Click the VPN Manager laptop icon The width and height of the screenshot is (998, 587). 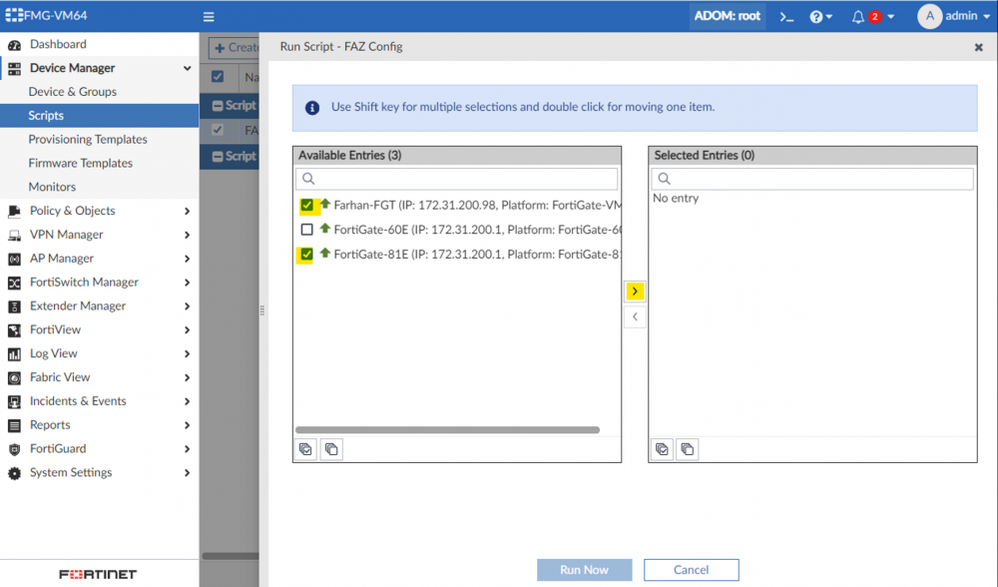point(14,236)
